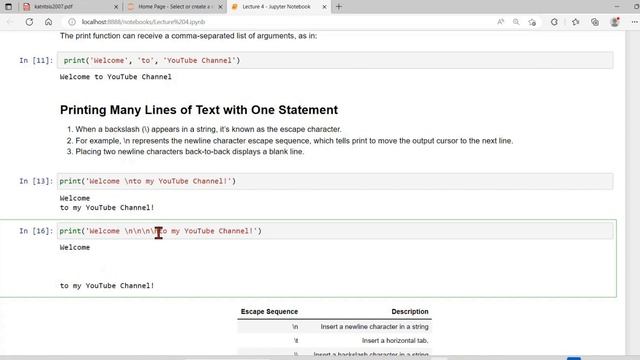Close the katritsis2007.pdf tab
Screen dimensions: 640x360
(x=116, y=7)
